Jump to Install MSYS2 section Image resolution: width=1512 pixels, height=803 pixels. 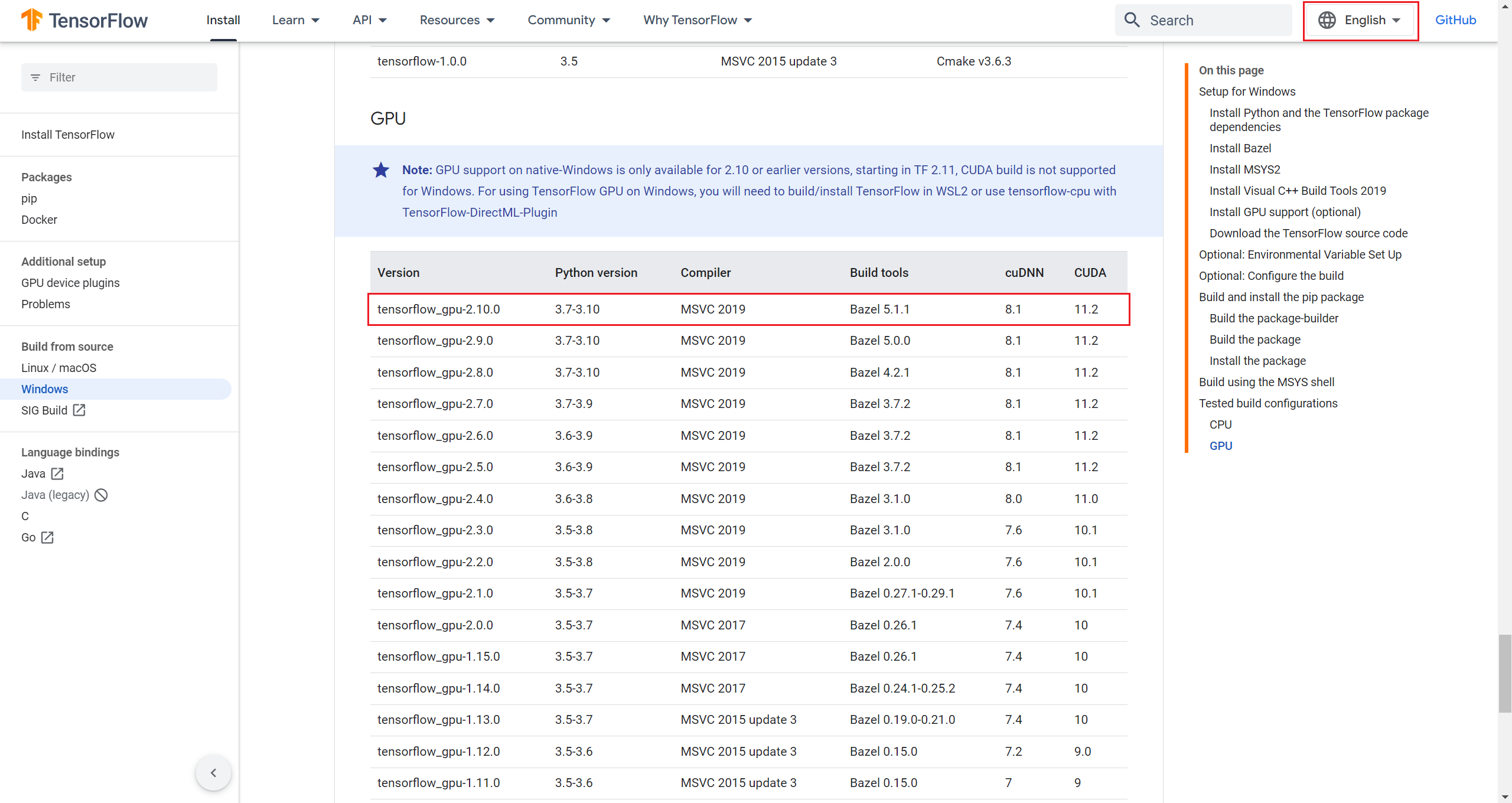point(1244,169)
